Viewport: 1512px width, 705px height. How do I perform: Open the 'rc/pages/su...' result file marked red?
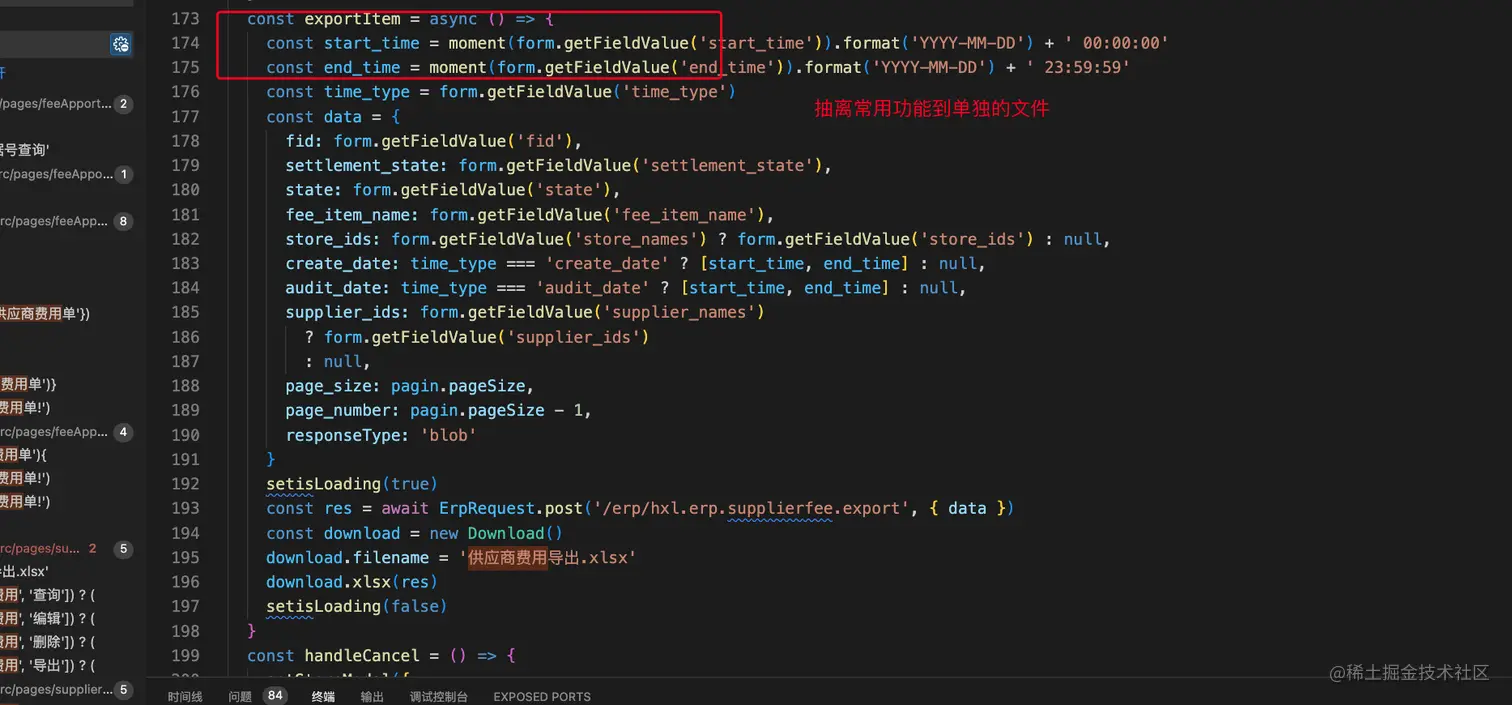click(x=66, y=548)
